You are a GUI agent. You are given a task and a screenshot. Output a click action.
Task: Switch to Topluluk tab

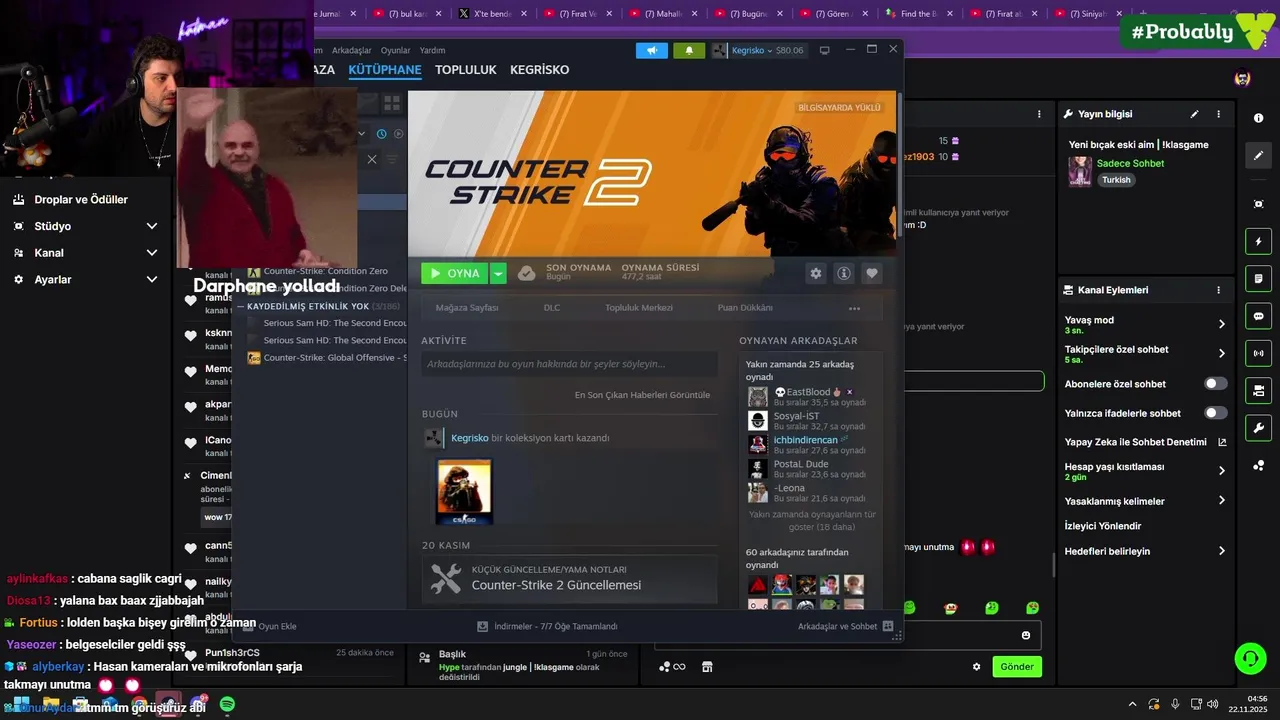[x=466, y=70]
